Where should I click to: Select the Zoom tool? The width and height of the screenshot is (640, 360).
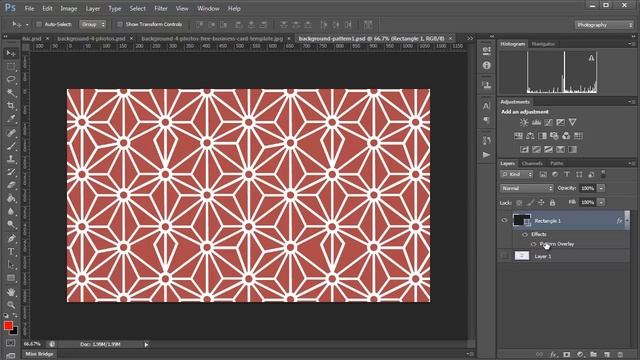click(11, 305)
